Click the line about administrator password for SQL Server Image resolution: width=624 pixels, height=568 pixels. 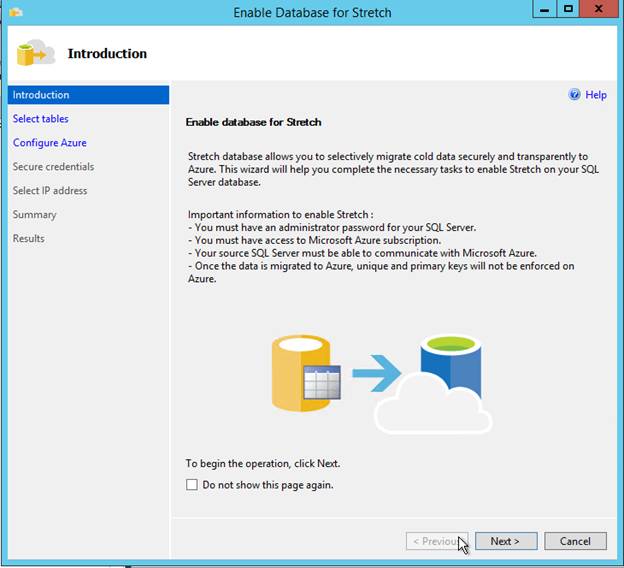tap(332, 228)
